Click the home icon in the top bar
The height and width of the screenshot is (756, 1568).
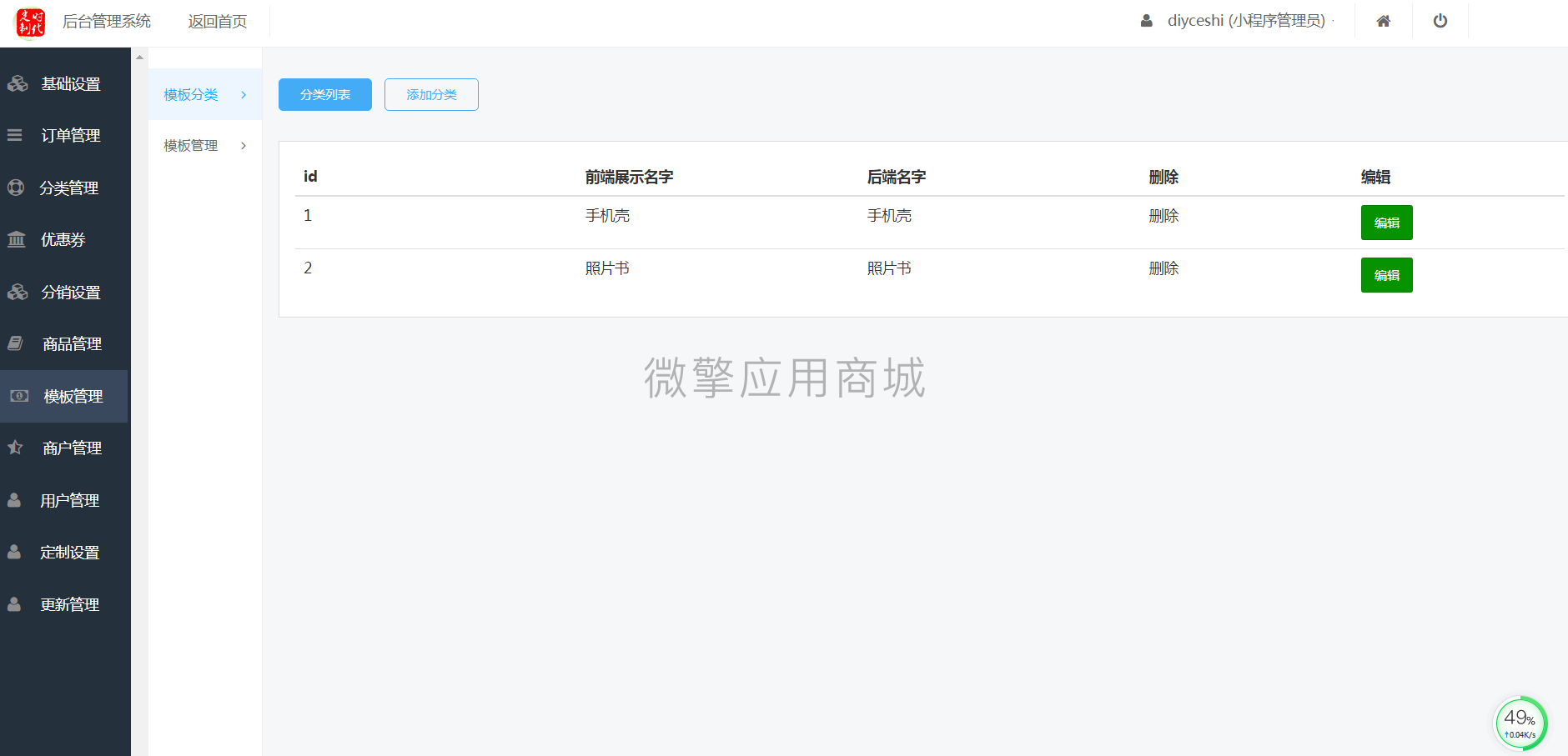pyautogui.click(x=1383, y=21)
